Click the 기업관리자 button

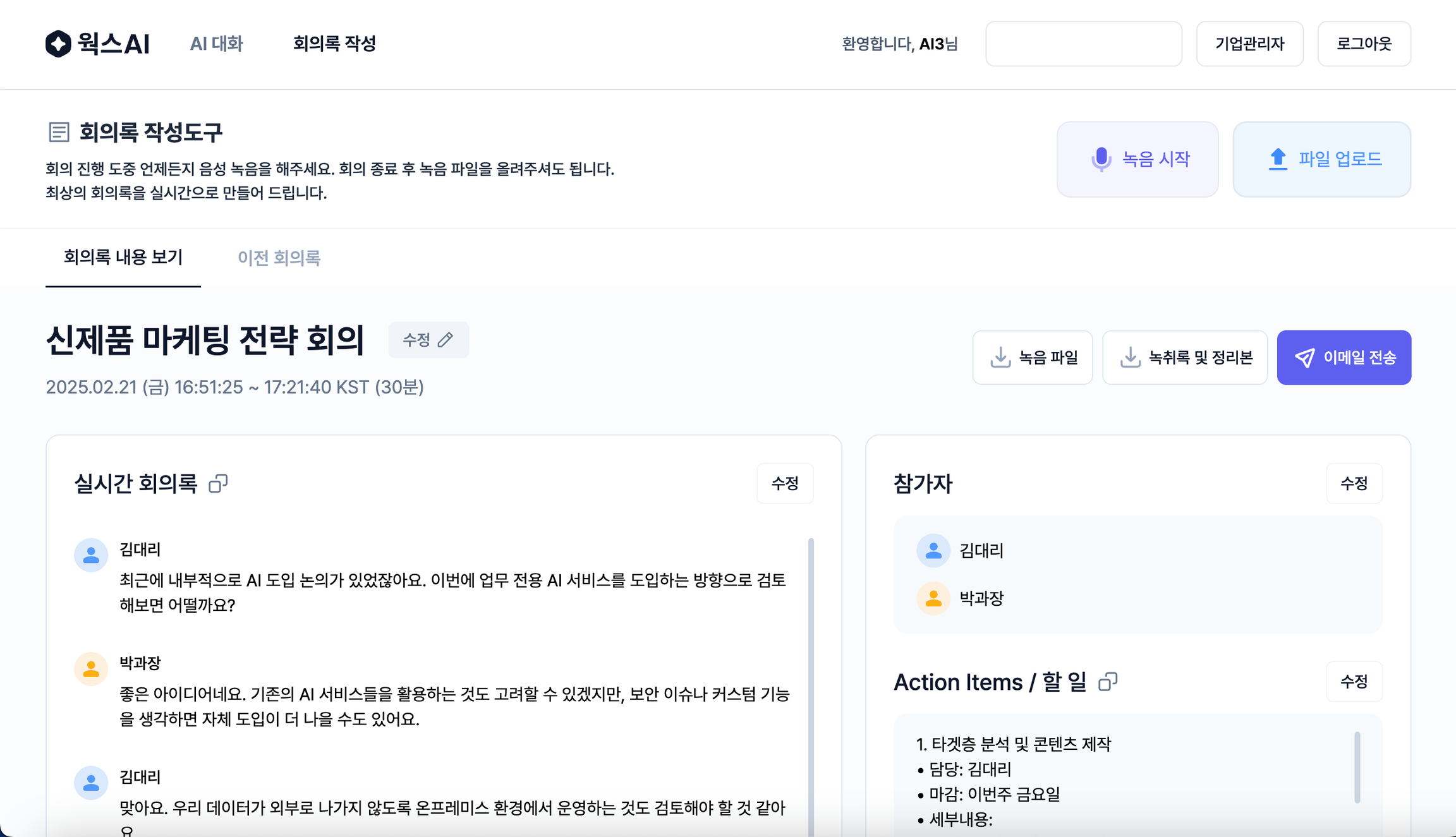[x=1249, y=44]
